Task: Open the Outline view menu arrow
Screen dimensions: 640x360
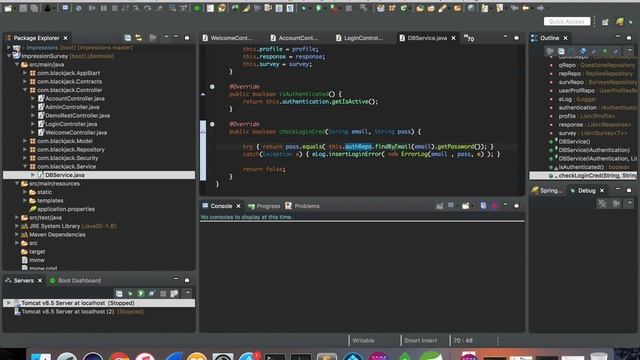Action: (x=630, y=51)
